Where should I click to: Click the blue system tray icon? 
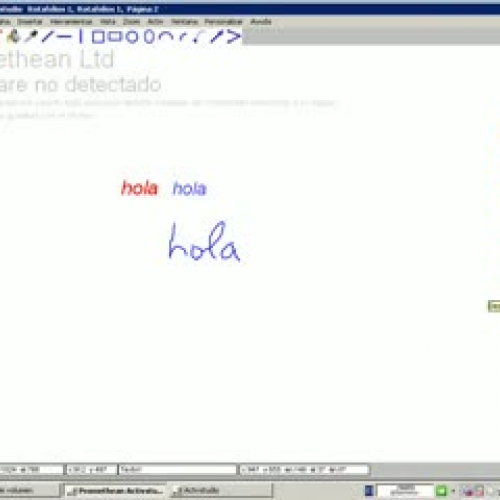[x=369, y=491]
